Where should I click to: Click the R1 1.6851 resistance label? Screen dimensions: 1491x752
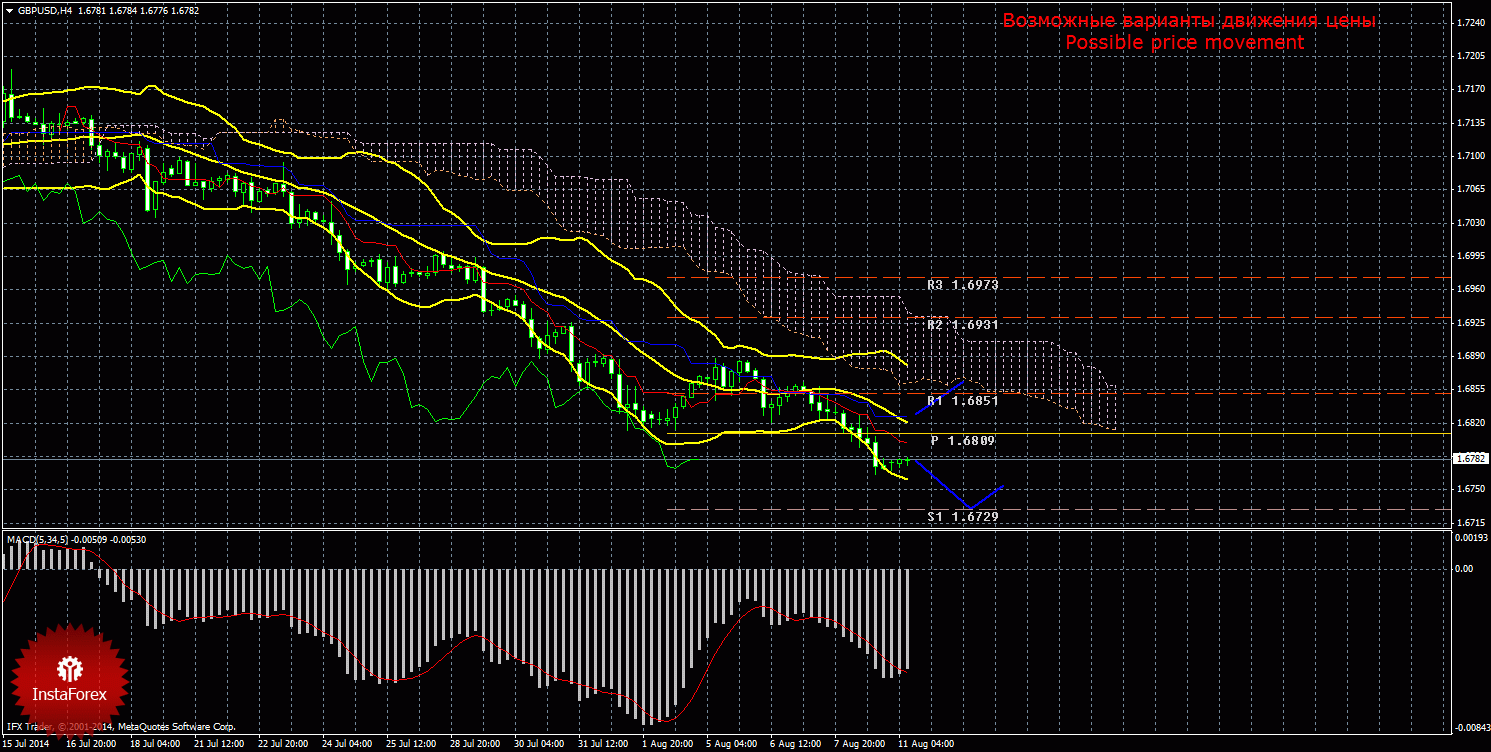(962, 401)
